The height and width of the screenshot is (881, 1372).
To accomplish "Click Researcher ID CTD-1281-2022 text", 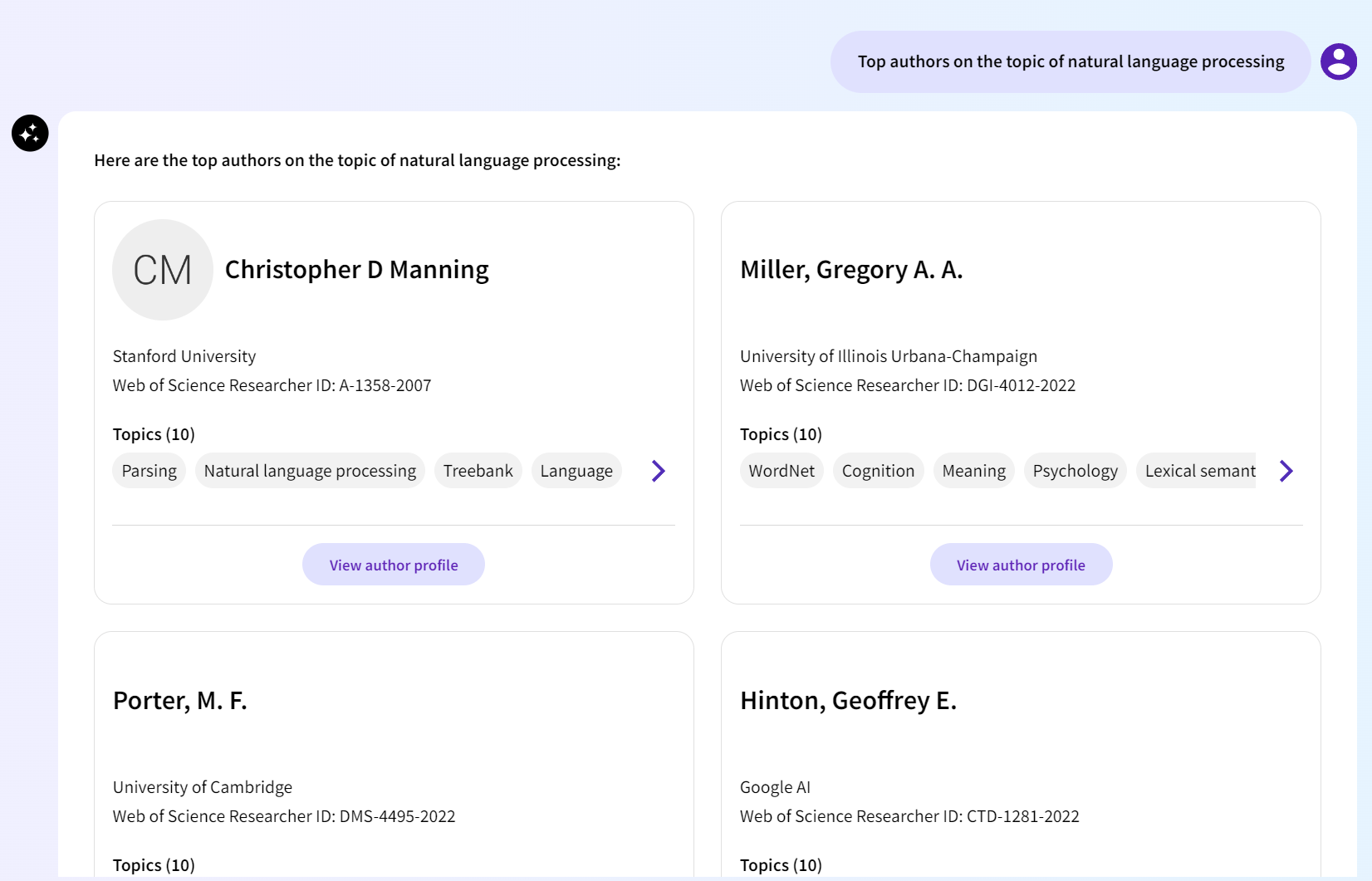I will 909,816.
